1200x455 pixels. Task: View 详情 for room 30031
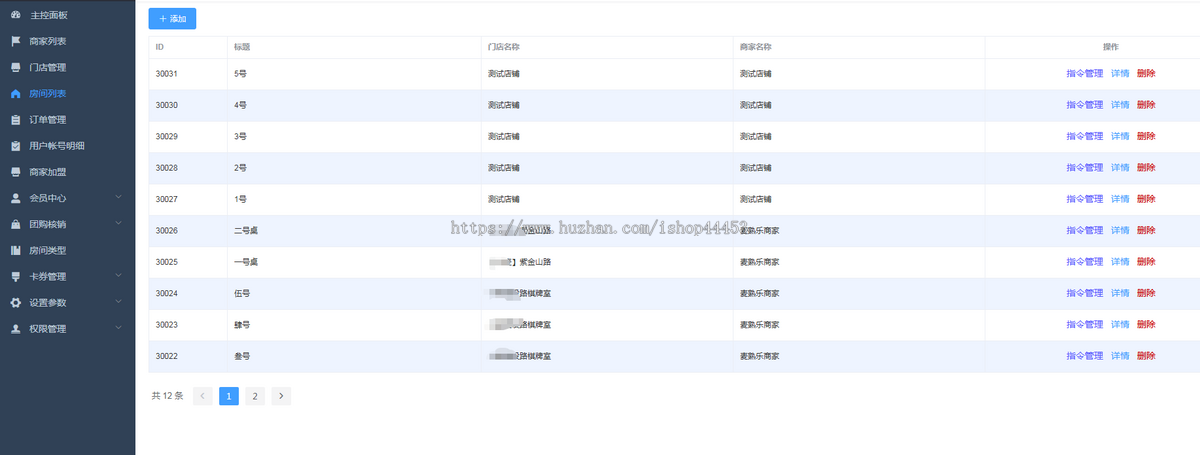[x=1120, y=73]
